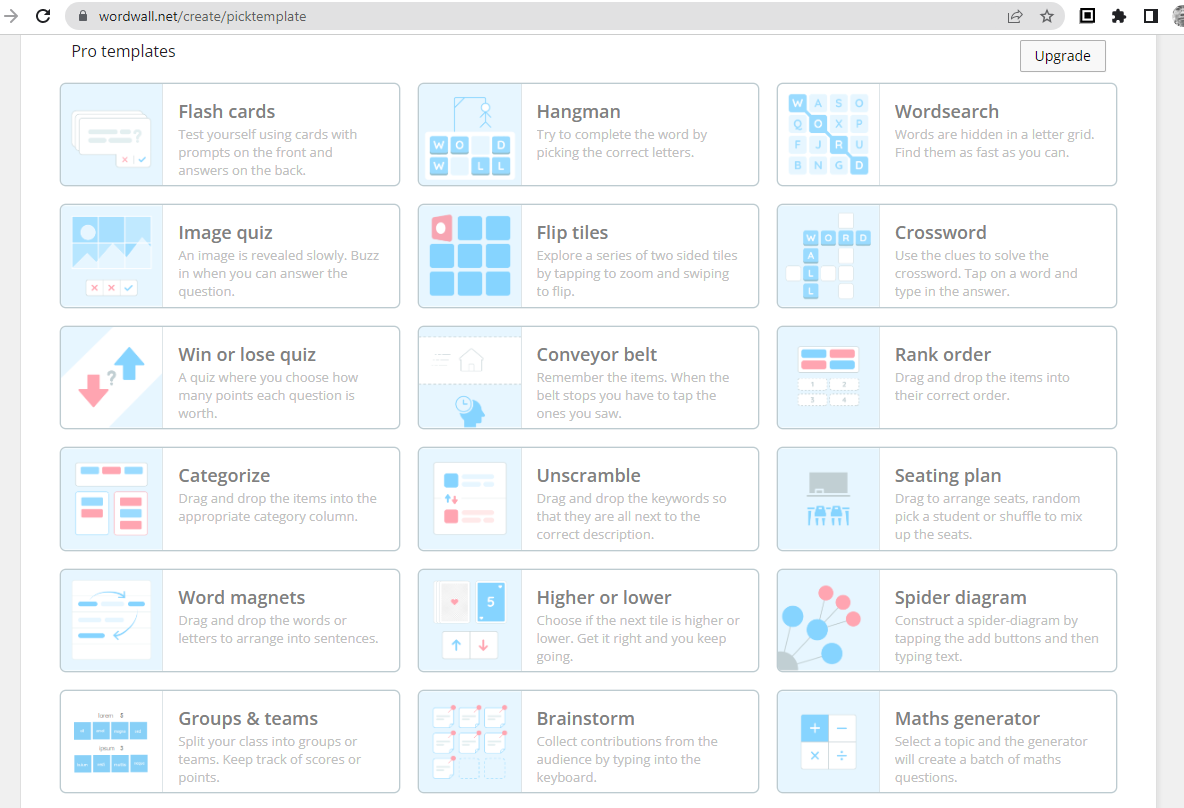Click the share page icon in address bar
The height and width of the screenshot is (808, 1184).
1015,16
